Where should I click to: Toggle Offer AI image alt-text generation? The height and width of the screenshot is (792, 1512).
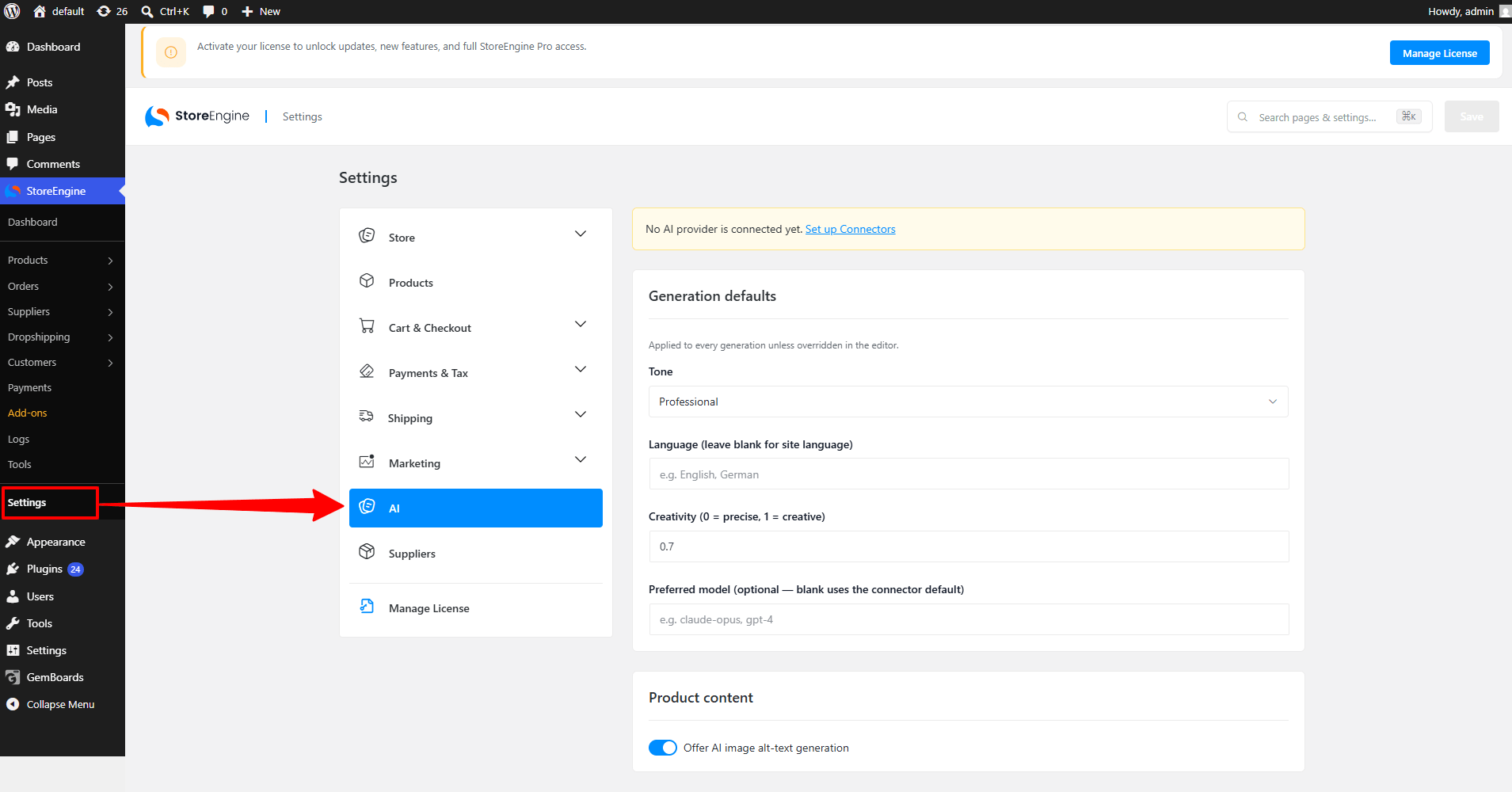pyautogui.click(x=663, y=748)
